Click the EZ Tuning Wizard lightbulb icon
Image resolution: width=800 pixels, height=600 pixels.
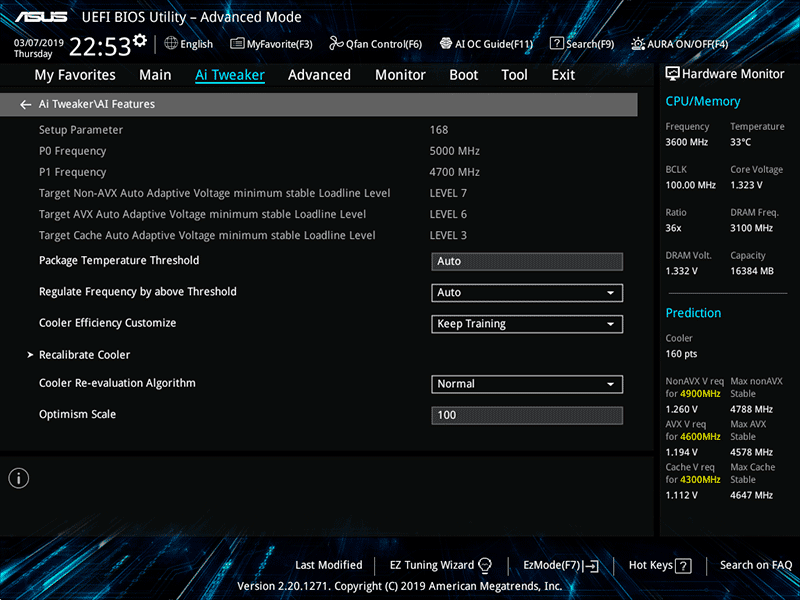[485, 565]
